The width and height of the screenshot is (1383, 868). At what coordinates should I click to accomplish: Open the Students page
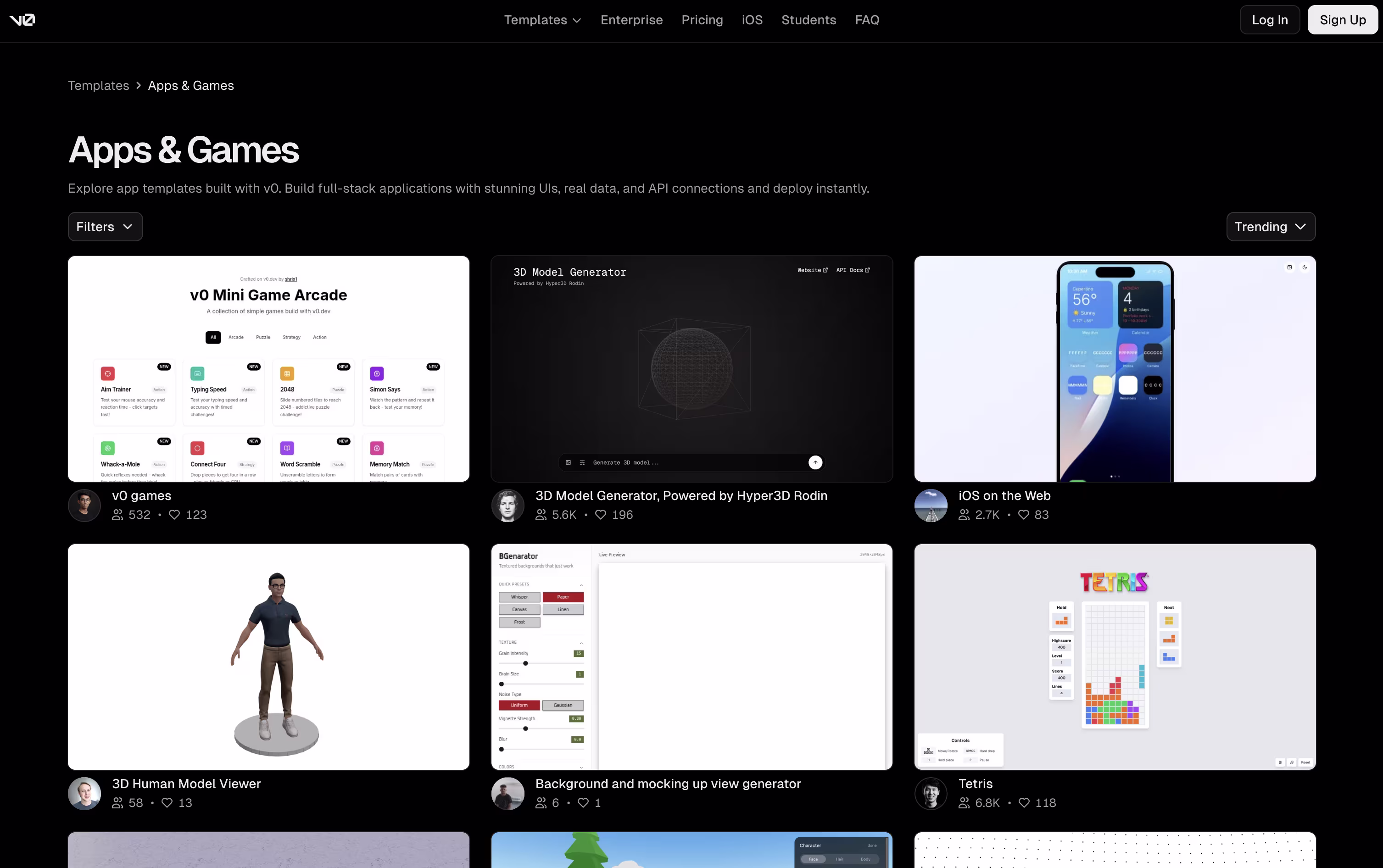pos(809,20)
